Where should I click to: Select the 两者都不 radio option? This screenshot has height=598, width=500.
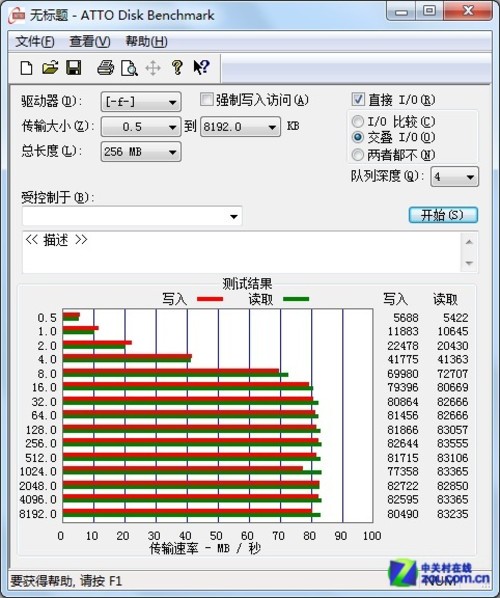357,155
